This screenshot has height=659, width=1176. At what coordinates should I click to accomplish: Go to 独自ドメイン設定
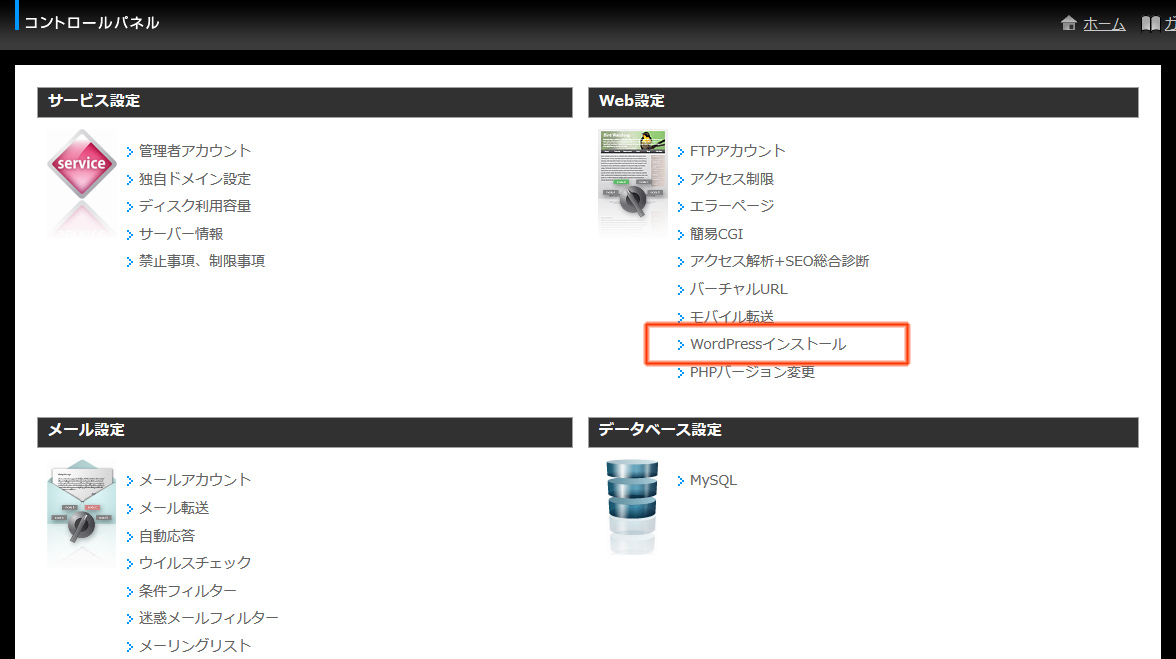tap(195, 178)
